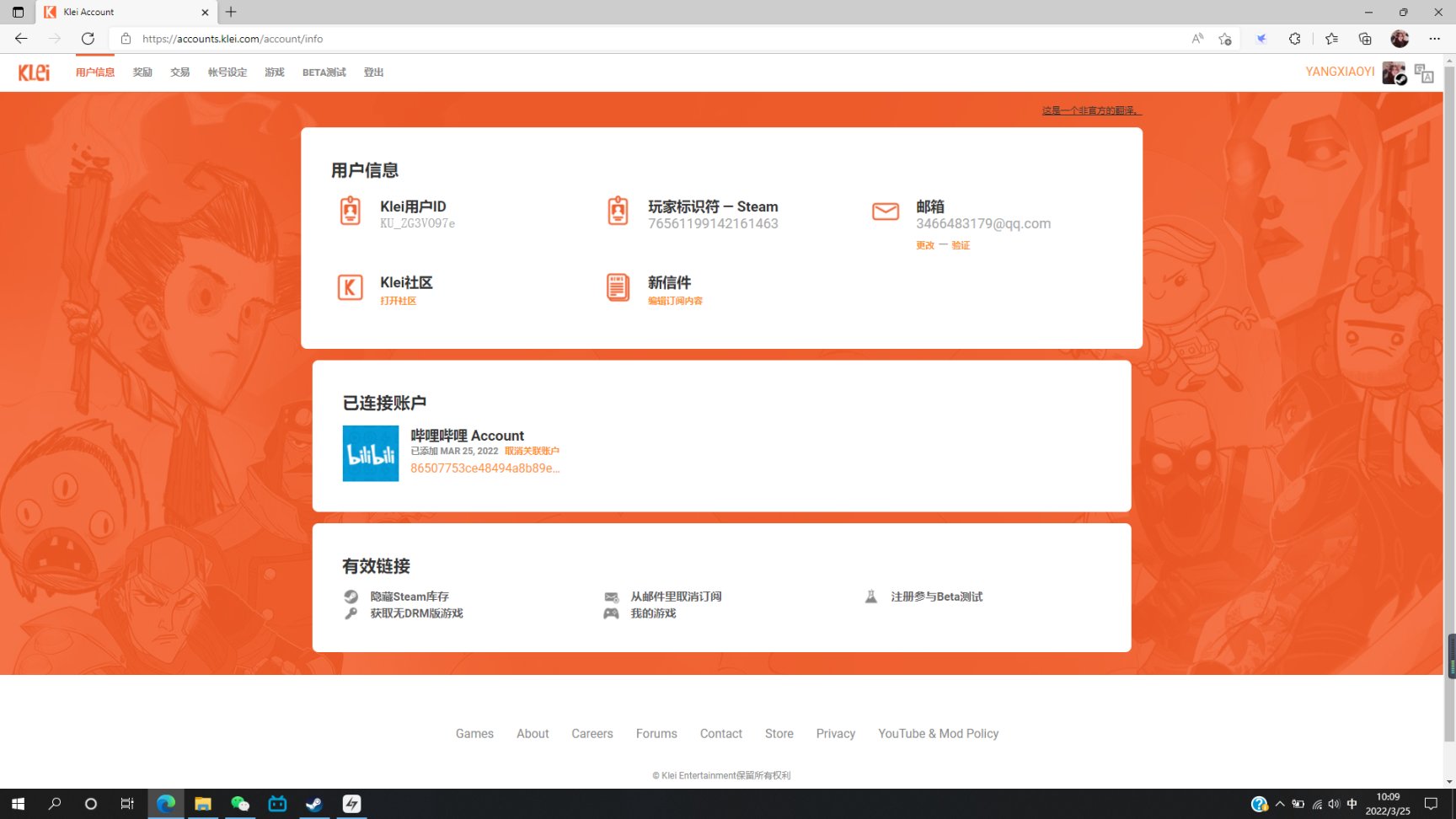Click the translate language icon in header
Viewport: 1456px width, 819px height.
tap(1424, 73)
